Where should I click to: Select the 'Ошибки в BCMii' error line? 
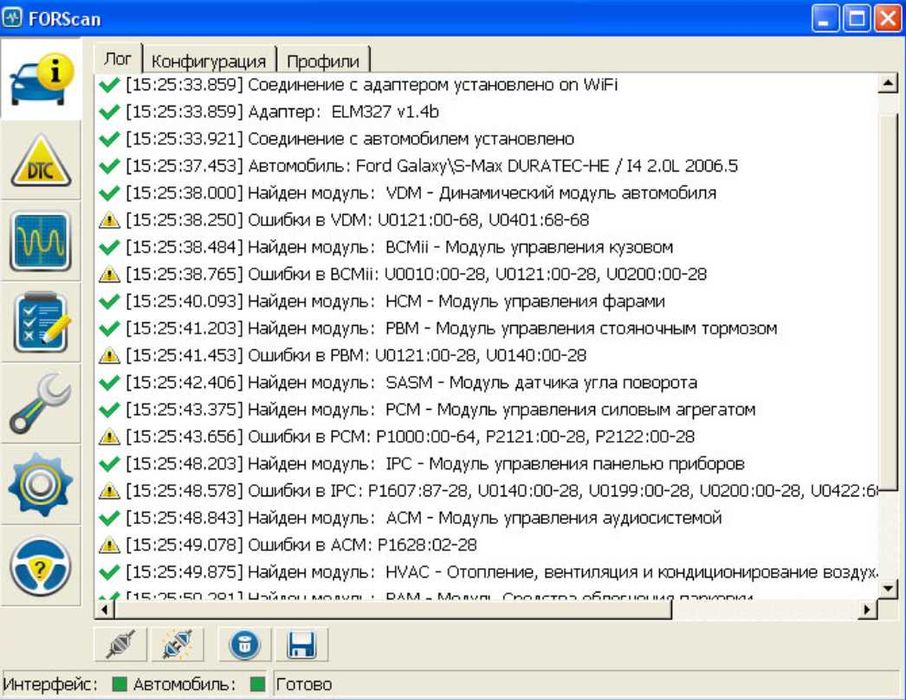403,274
